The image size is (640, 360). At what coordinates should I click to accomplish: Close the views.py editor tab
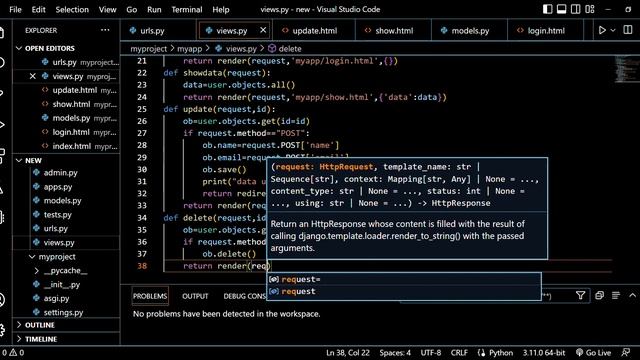pyautogui.click(x=263, y=30)
